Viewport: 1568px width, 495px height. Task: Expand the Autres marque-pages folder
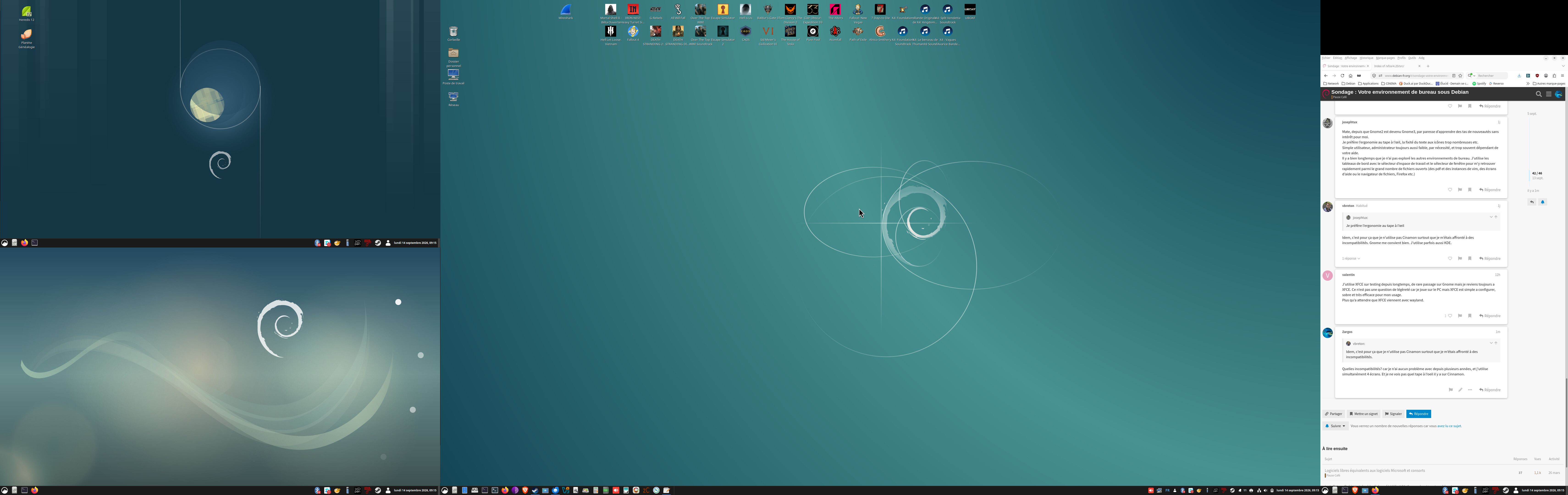pyautogui.click(x=1549, y=83)
